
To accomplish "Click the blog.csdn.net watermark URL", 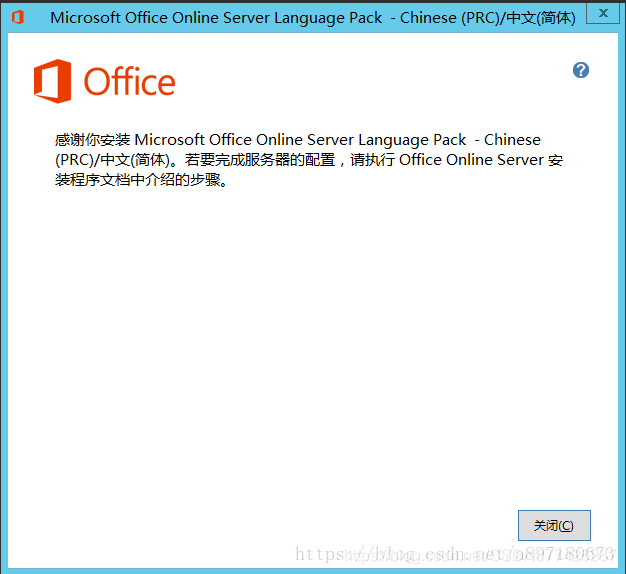I will (x=455, y=554).
